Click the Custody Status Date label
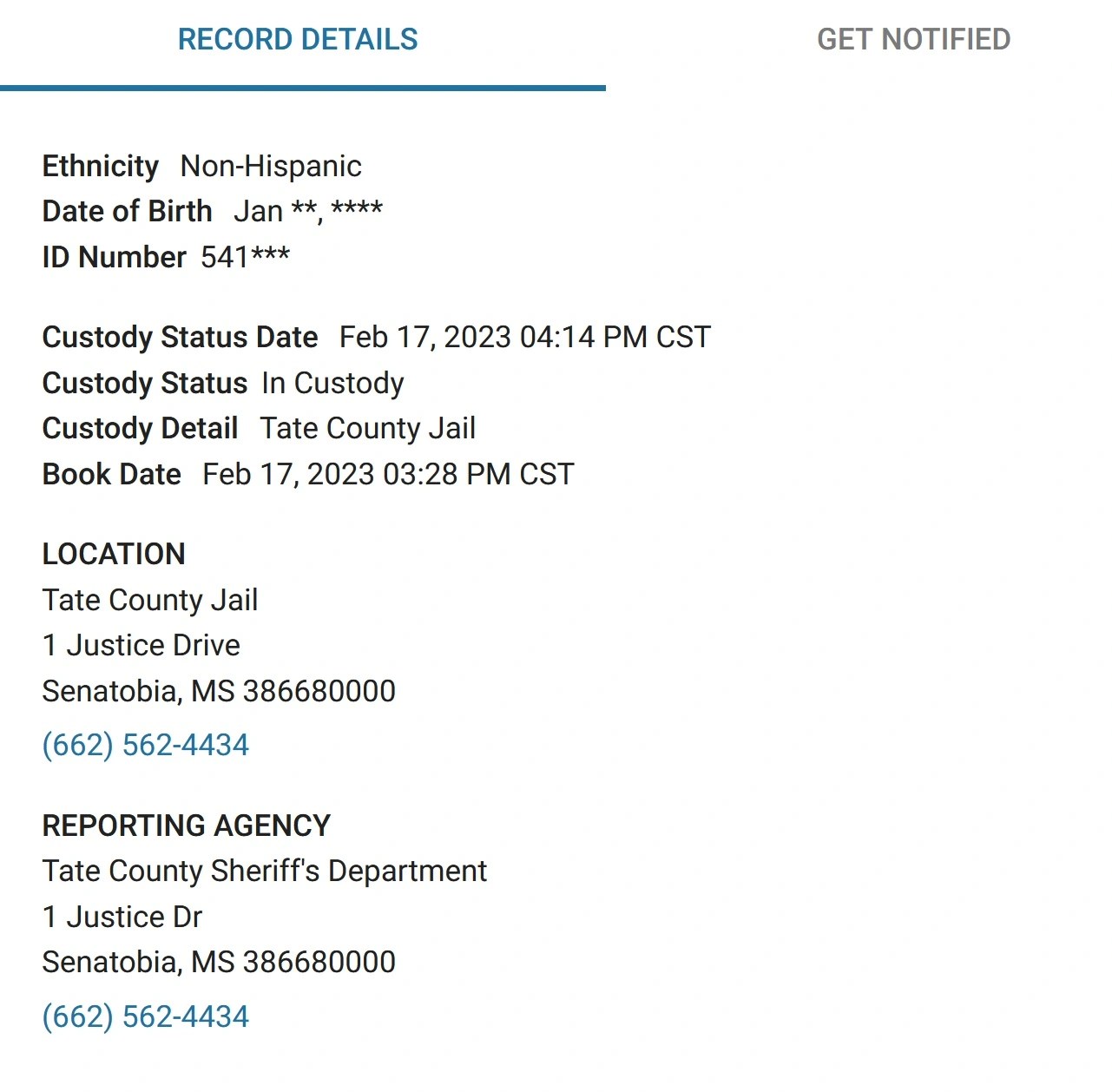The height and width of the screenshot is (1092, 1112). pyautogui.click(x=181, y=337)
